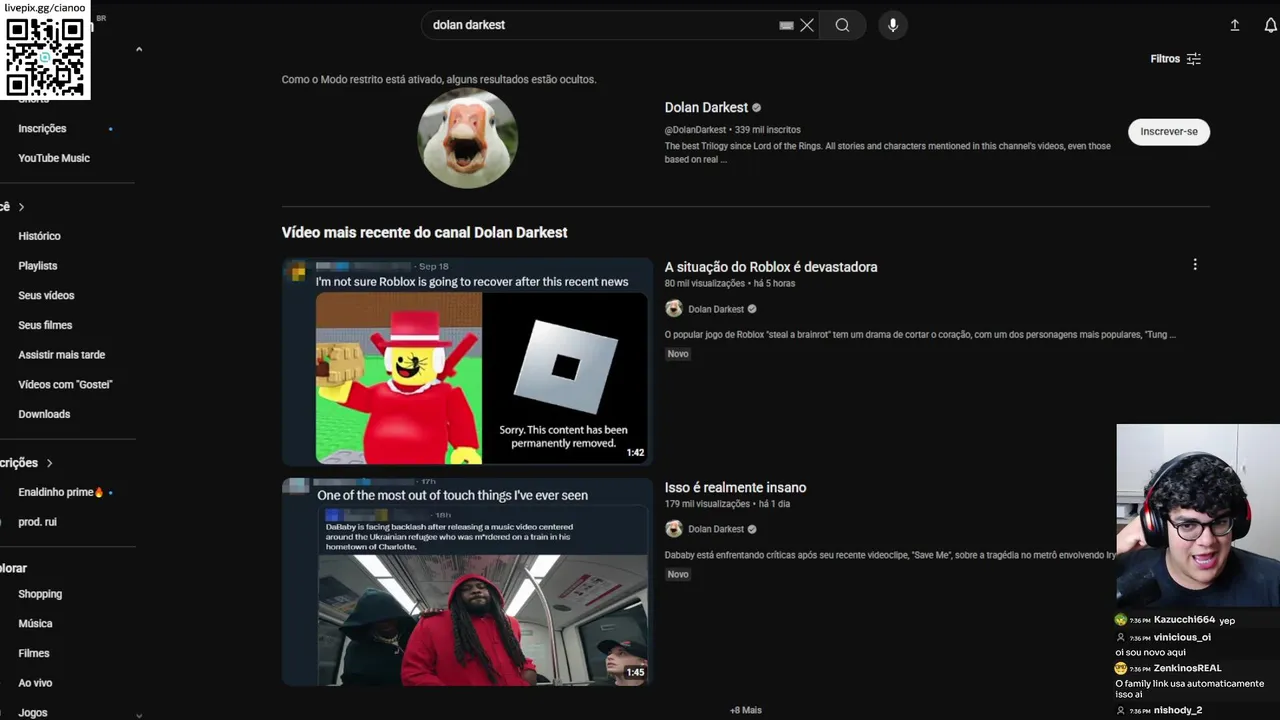
Task: Click the @DolanDarkest handle text
Action: pyautogui.click(x=696, y=130)
